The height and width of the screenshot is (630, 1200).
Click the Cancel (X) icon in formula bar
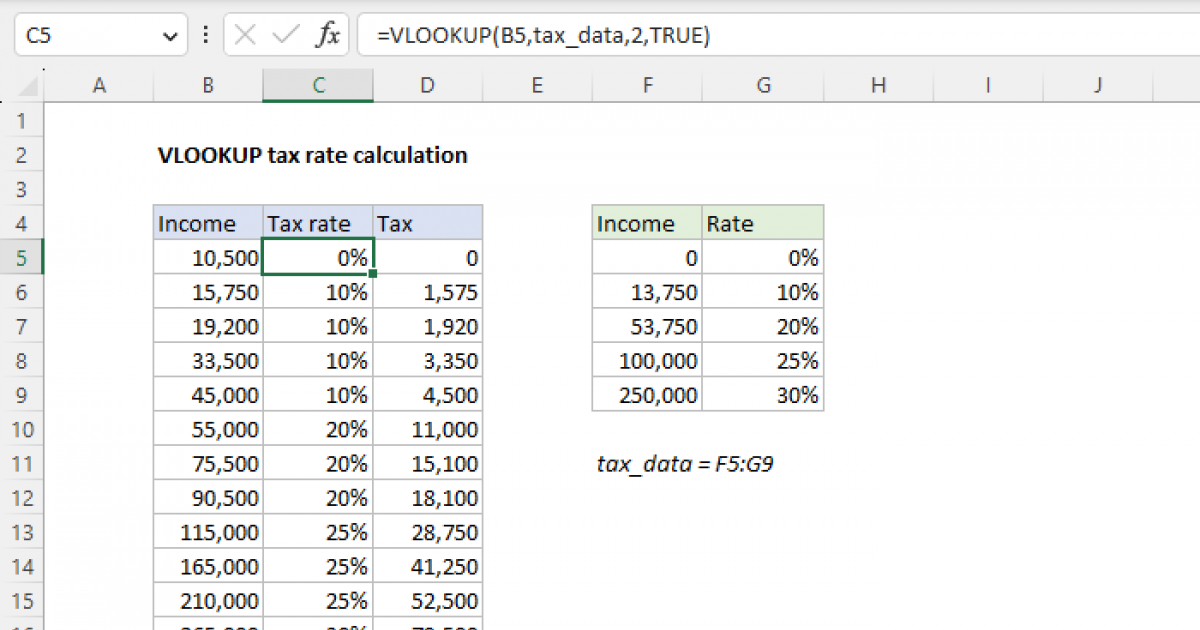tap(246, 35)
